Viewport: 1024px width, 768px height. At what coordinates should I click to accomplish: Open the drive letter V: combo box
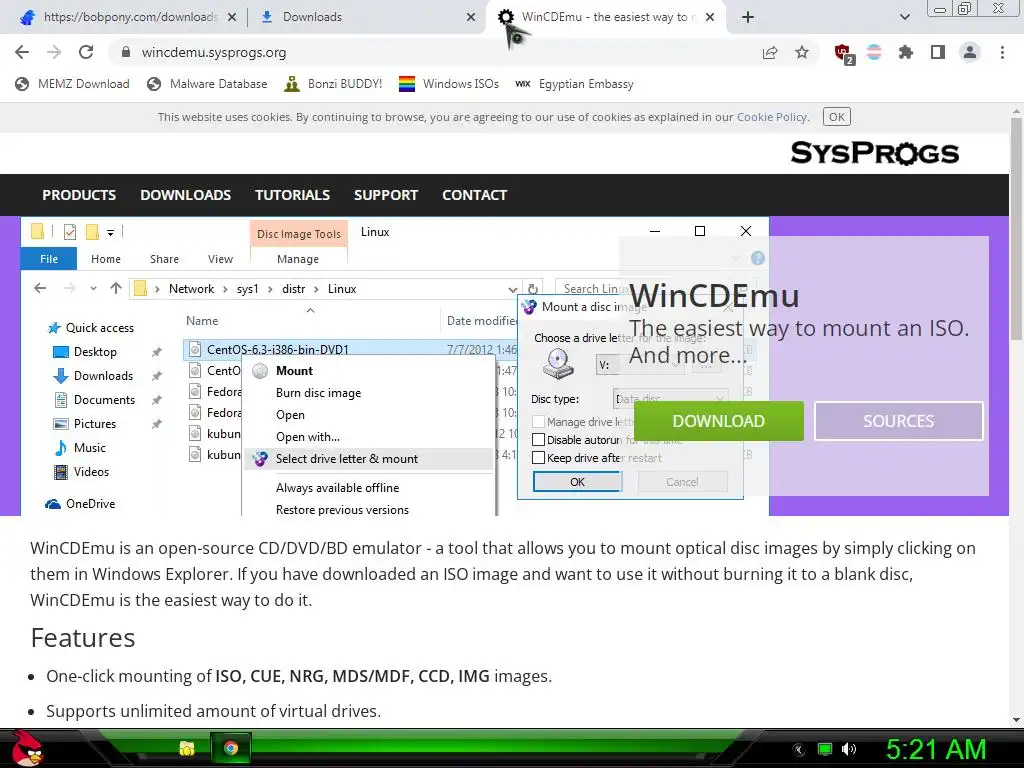[x=639, y=364]
